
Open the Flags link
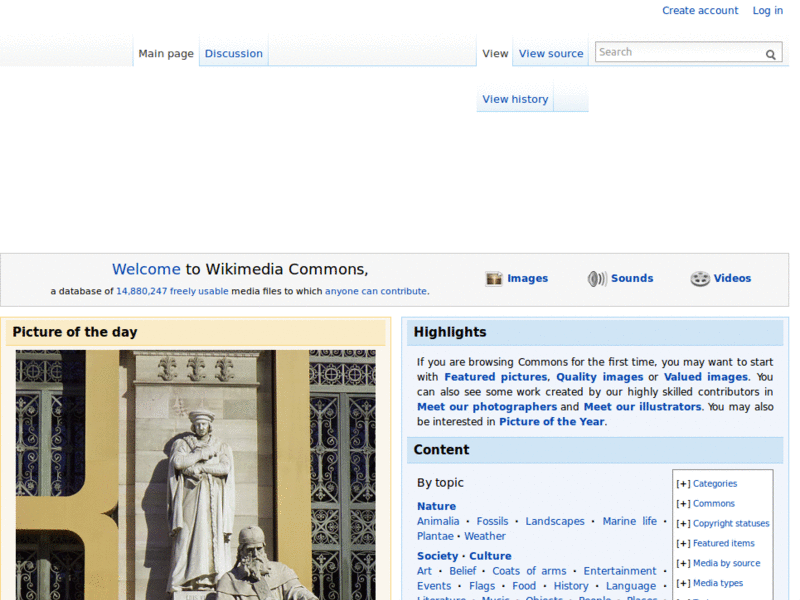click(x=482, y=586)
